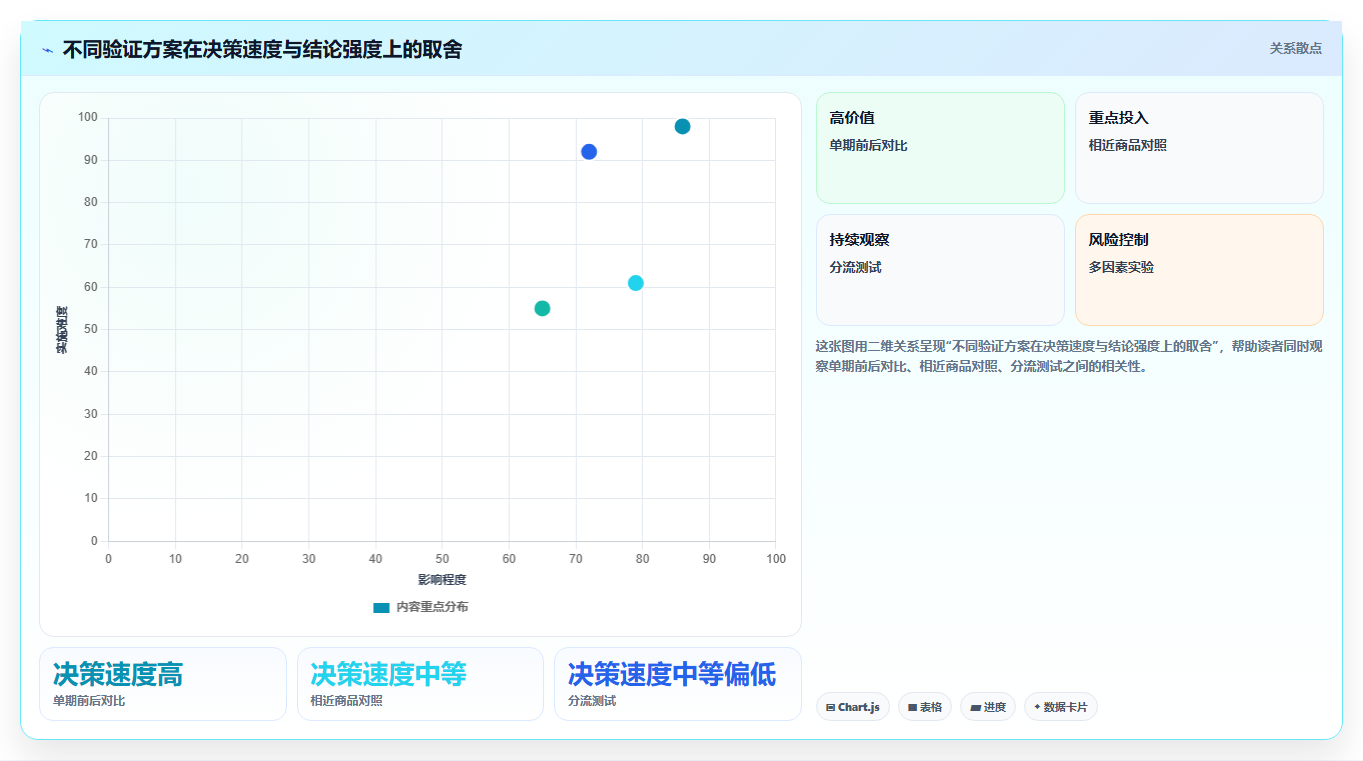Select the 进度 tag
Screen dimensions: 1363x761
[x=988, y=707]
